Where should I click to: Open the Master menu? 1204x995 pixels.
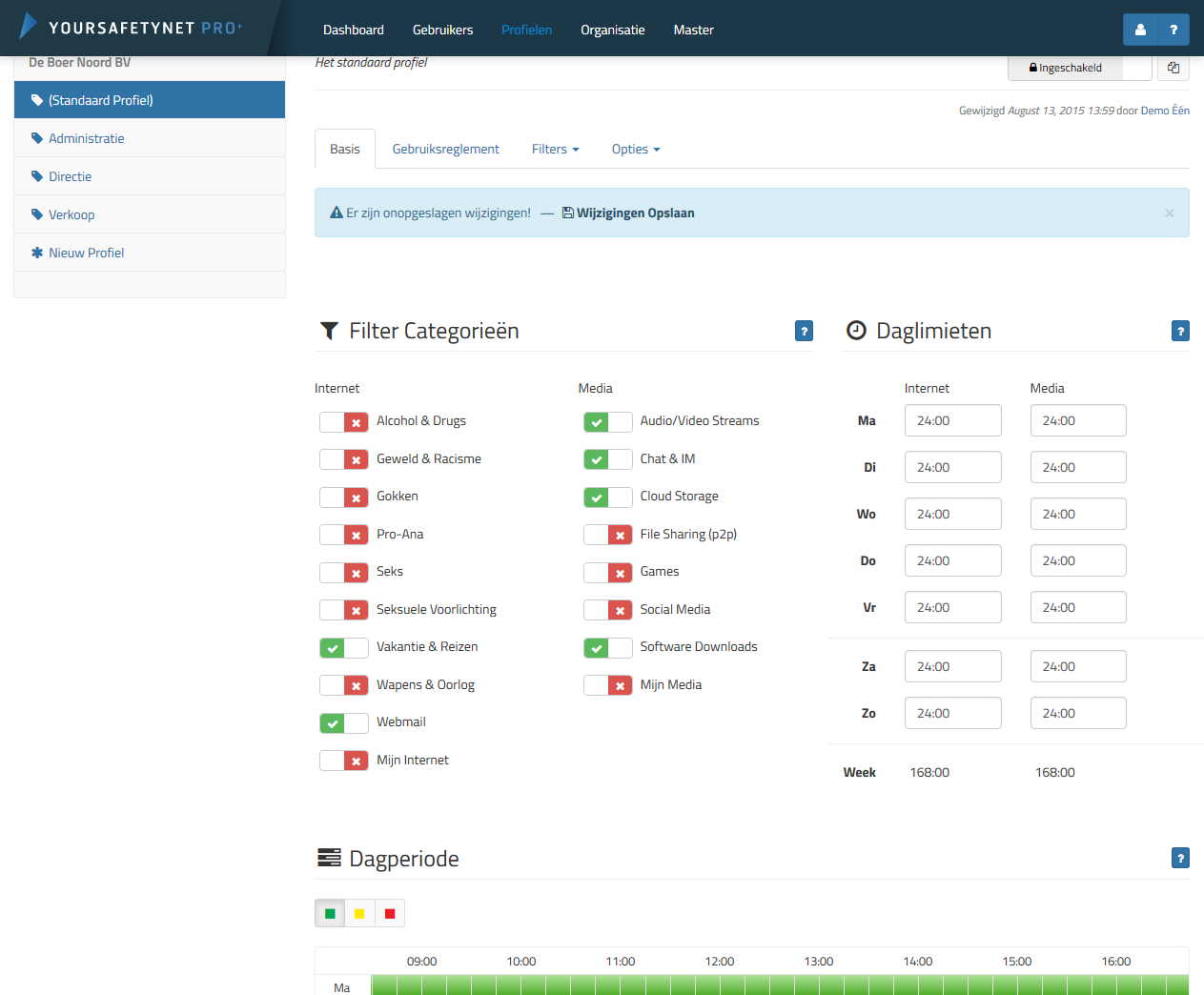click(694, 30)
